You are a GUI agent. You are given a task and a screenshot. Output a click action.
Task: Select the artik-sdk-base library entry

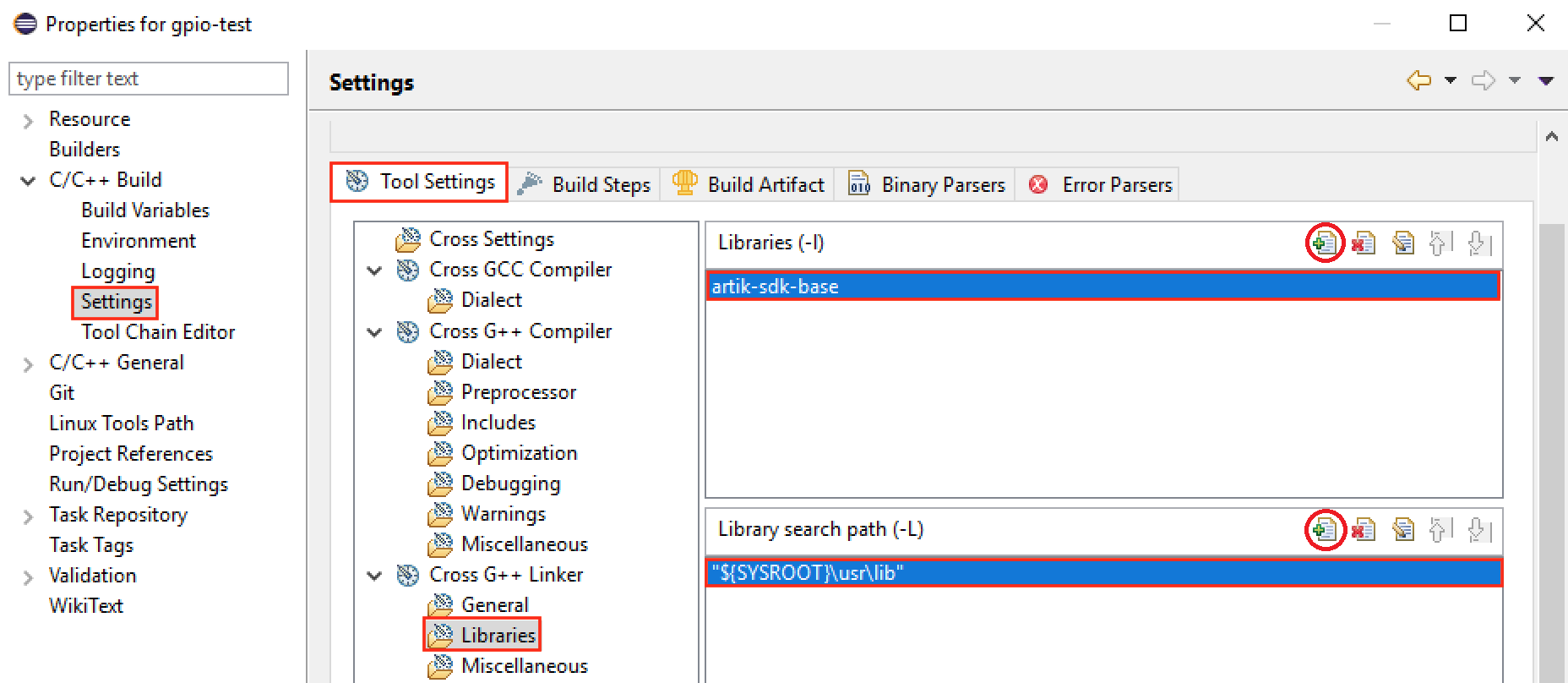pyautogui.click(x=1103, y=286)
